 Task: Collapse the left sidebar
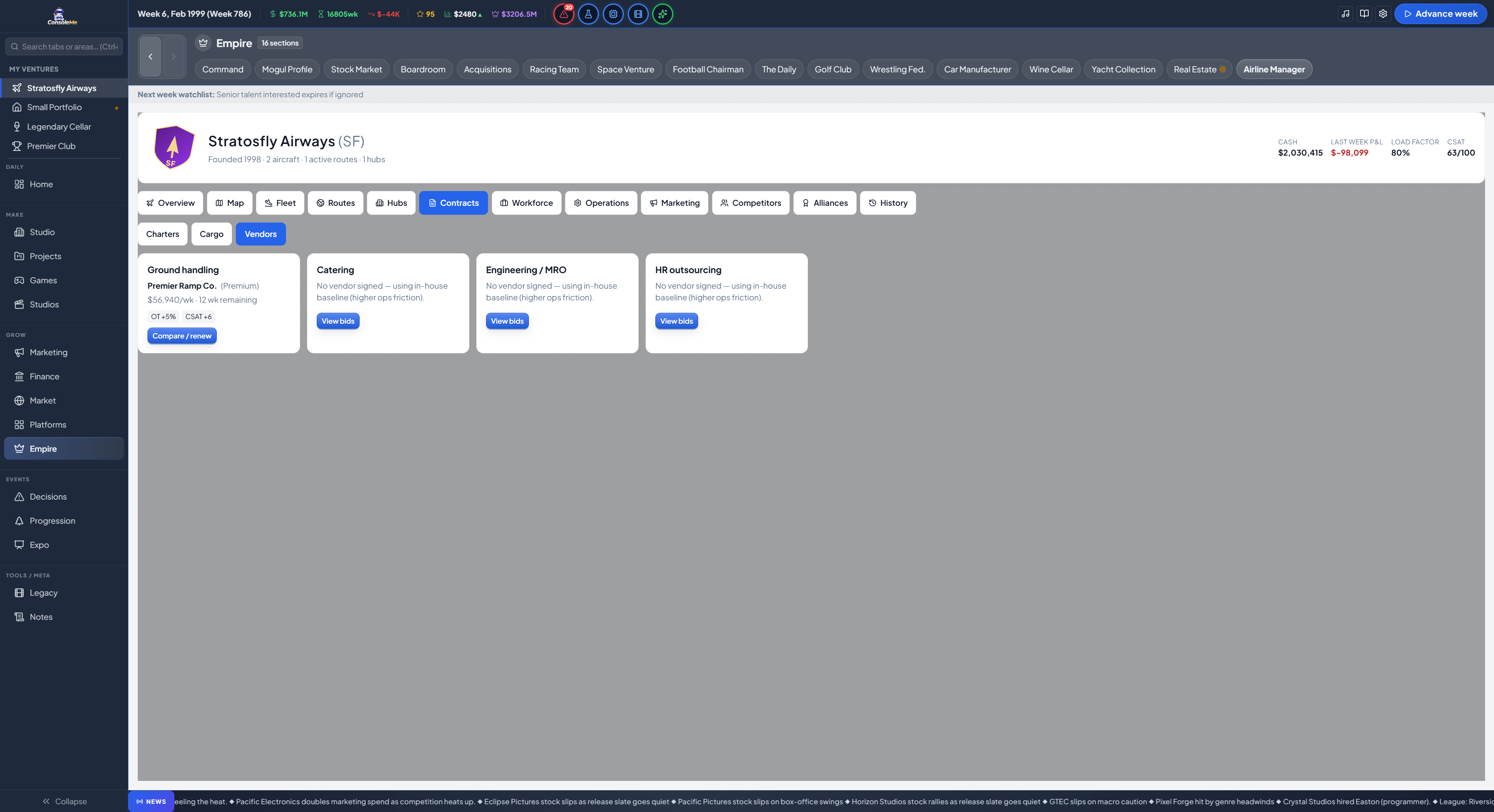pos(64,801)
